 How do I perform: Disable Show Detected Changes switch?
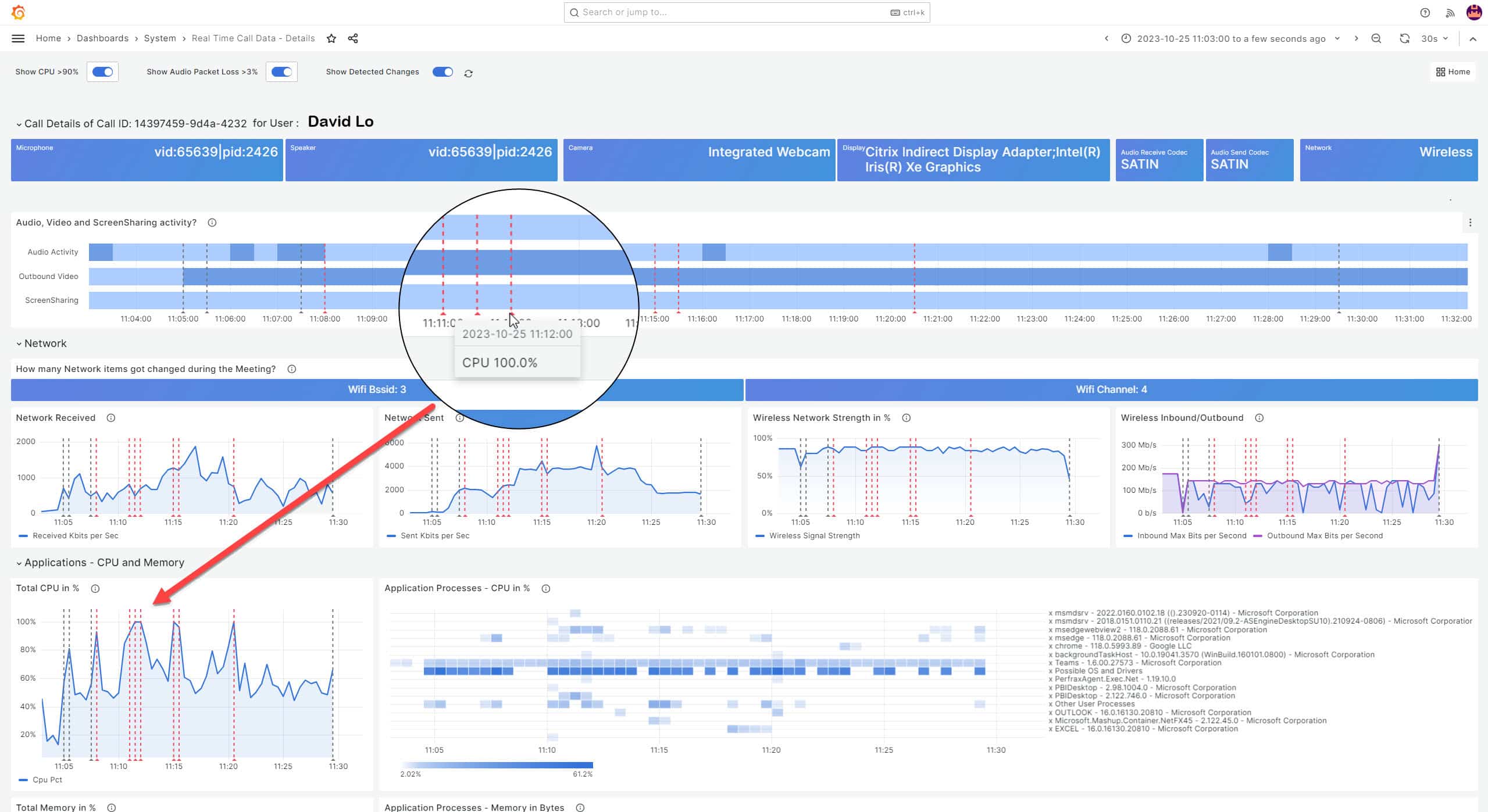(x=443, y=71)
